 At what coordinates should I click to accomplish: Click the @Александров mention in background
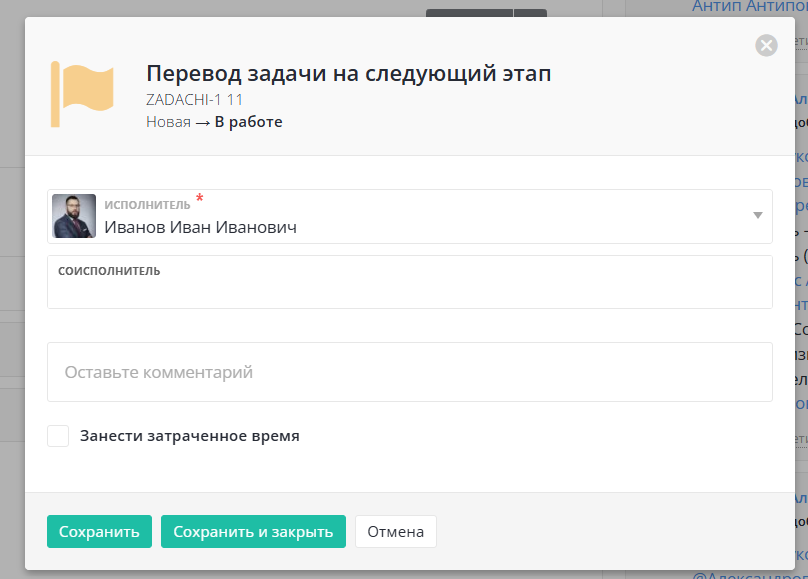point(750,575)
